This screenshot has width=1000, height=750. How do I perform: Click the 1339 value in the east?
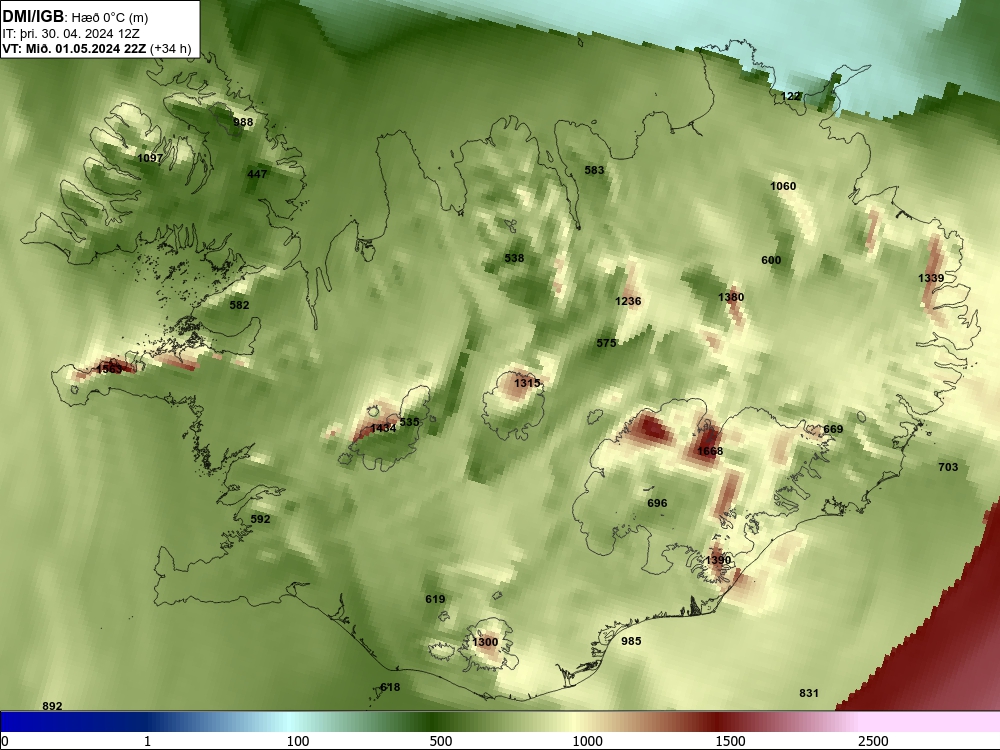[931, 277]
